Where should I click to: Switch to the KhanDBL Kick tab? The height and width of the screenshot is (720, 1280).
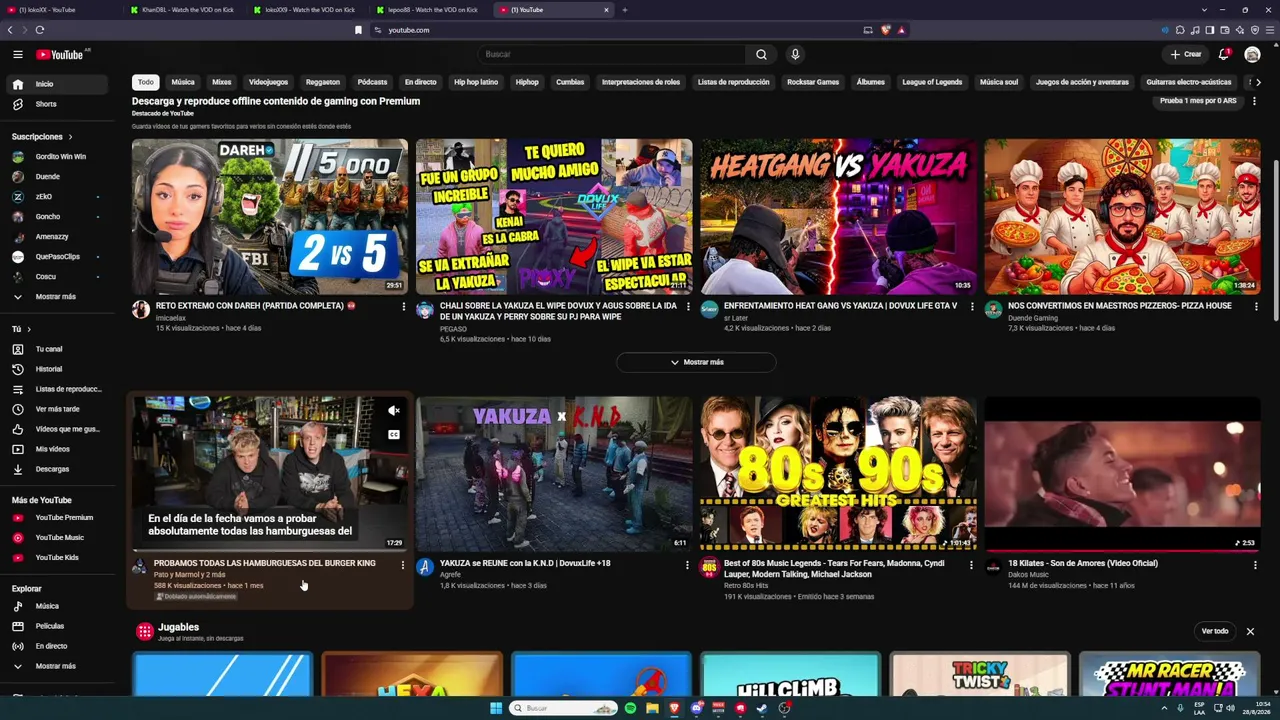(x=187, y=10)
